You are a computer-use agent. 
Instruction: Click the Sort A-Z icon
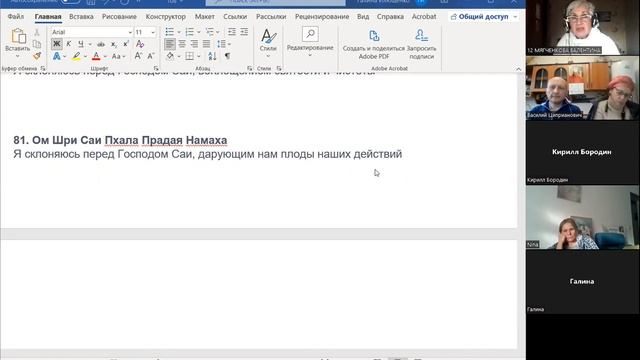click(x=212, y=56)
